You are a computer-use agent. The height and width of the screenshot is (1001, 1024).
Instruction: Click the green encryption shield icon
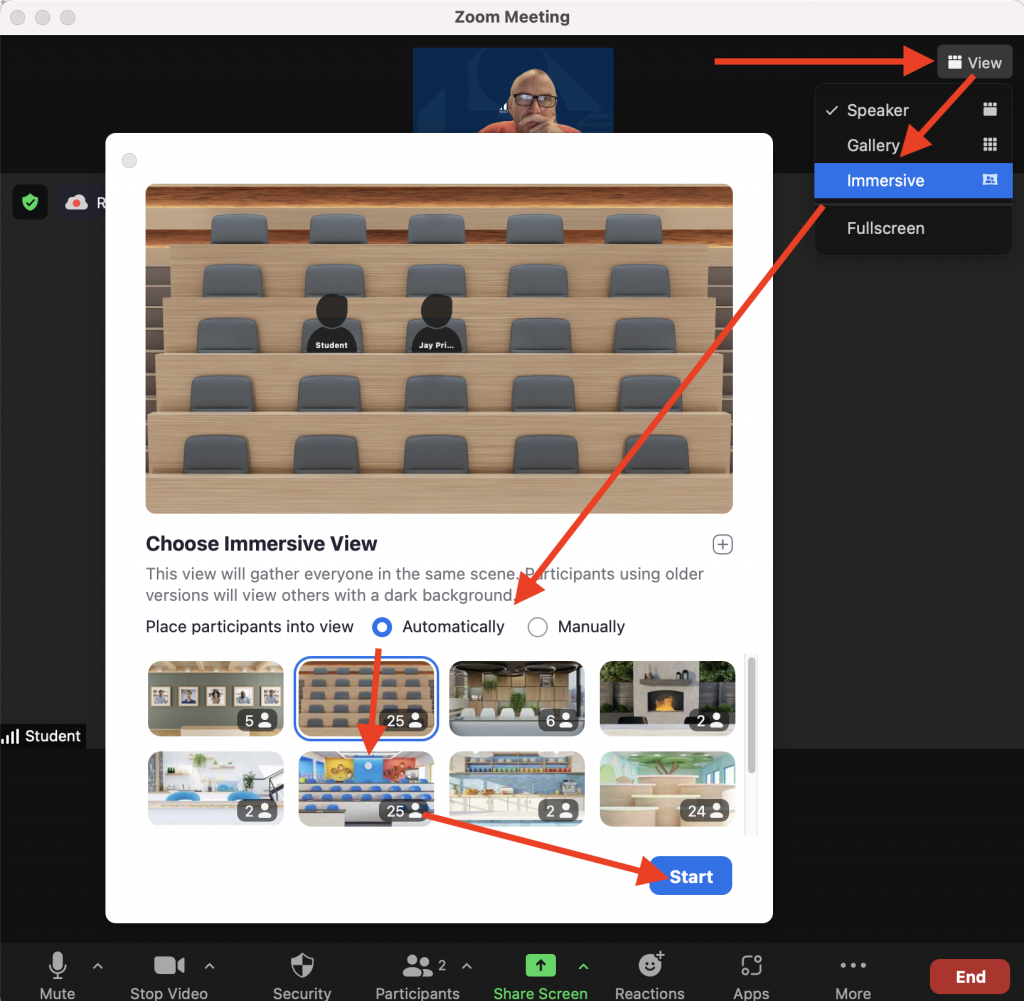pos(30,202)
